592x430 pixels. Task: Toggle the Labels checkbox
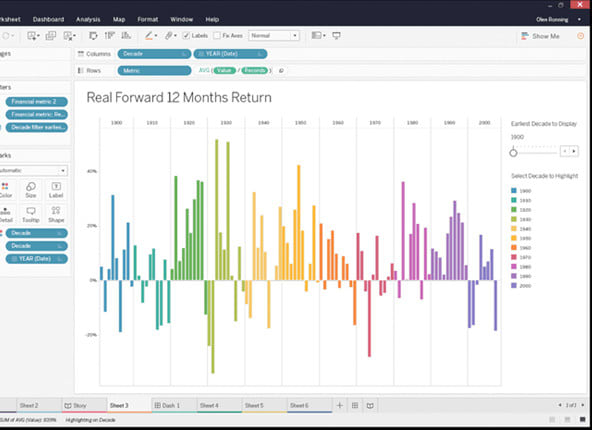pos(186,36)
